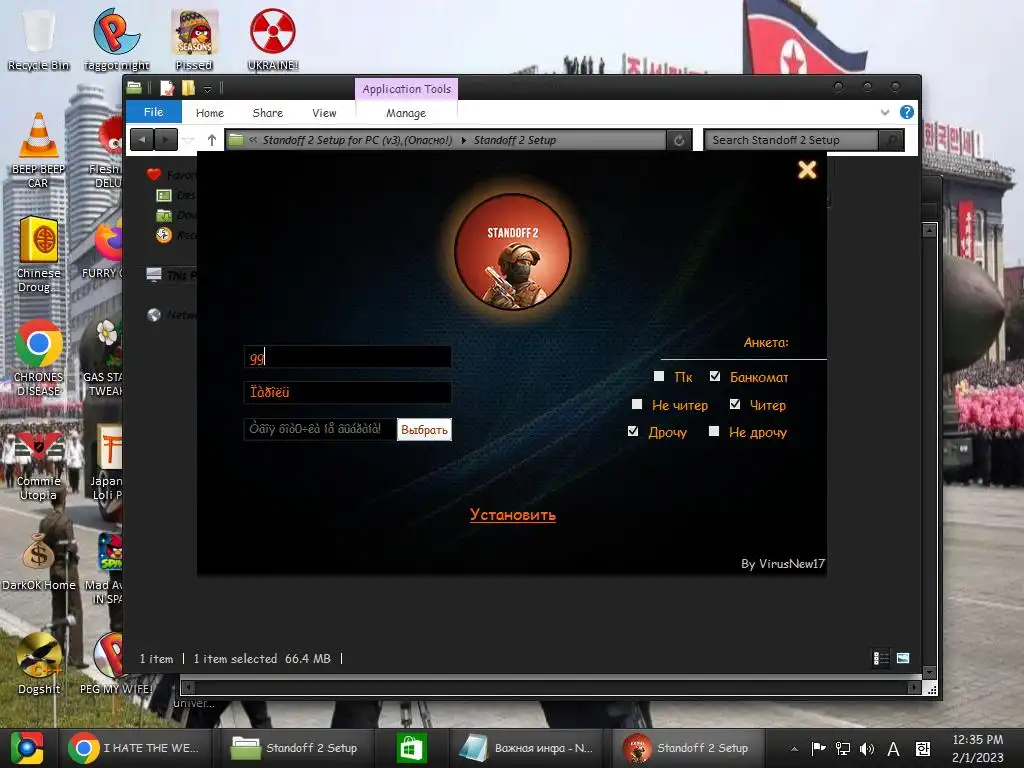The height and width of the screenshot is (768, 1024).
Task: Check the Не дрочу checkbox
Action: pyautogui.click(x=714, y=431)
